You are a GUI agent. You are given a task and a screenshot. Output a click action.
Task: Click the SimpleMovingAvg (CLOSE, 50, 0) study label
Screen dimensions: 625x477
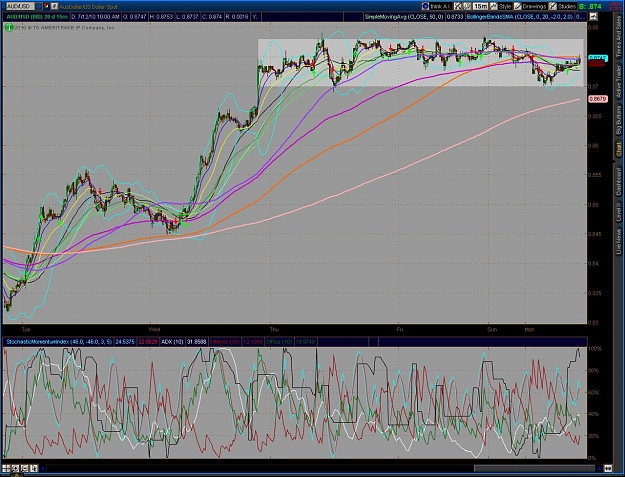coord(405,17)
